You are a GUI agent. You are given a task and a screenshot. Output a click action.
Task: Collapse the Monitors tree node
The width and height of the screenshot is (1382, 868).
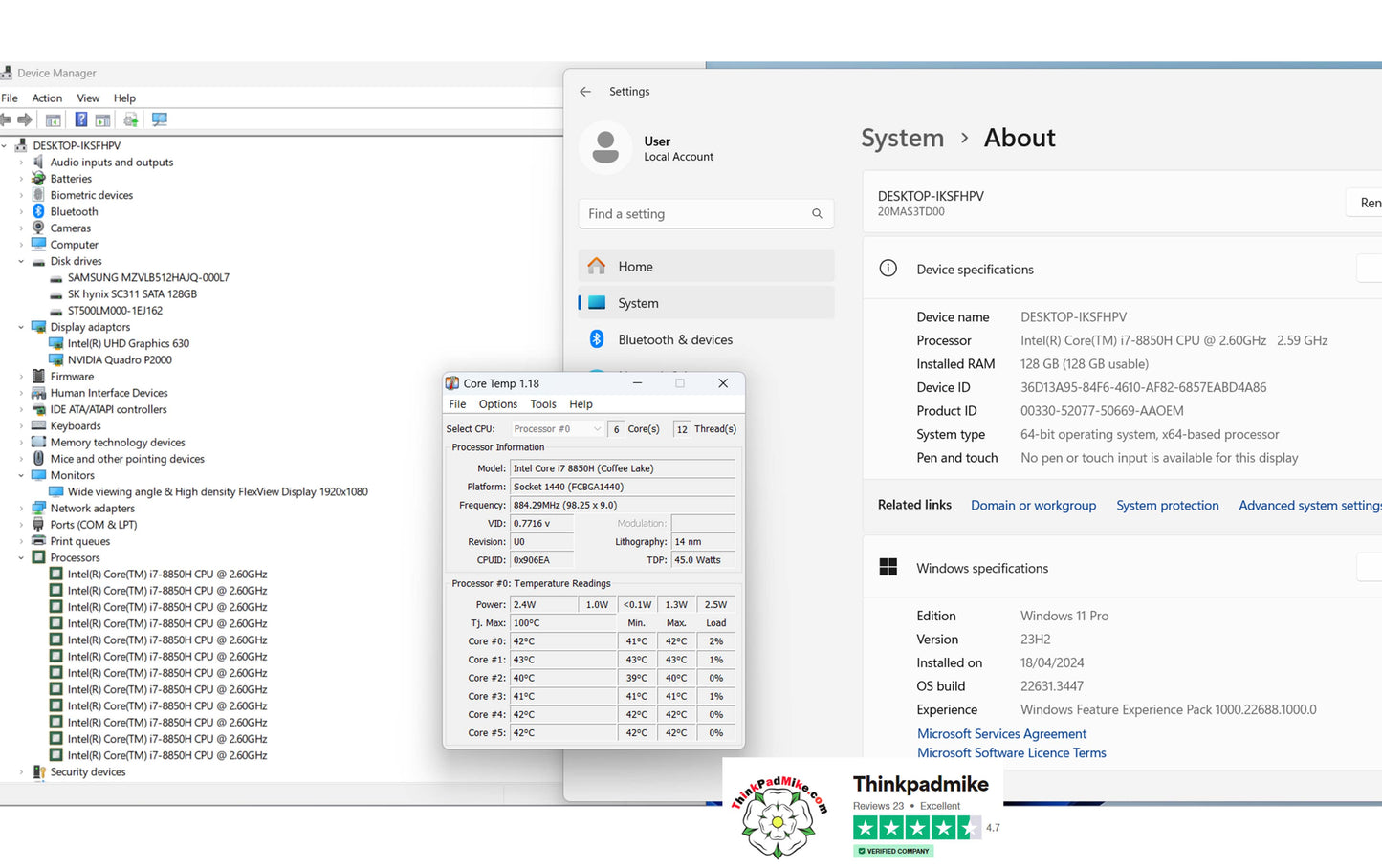pyautogui.click(x=21, y=475)
